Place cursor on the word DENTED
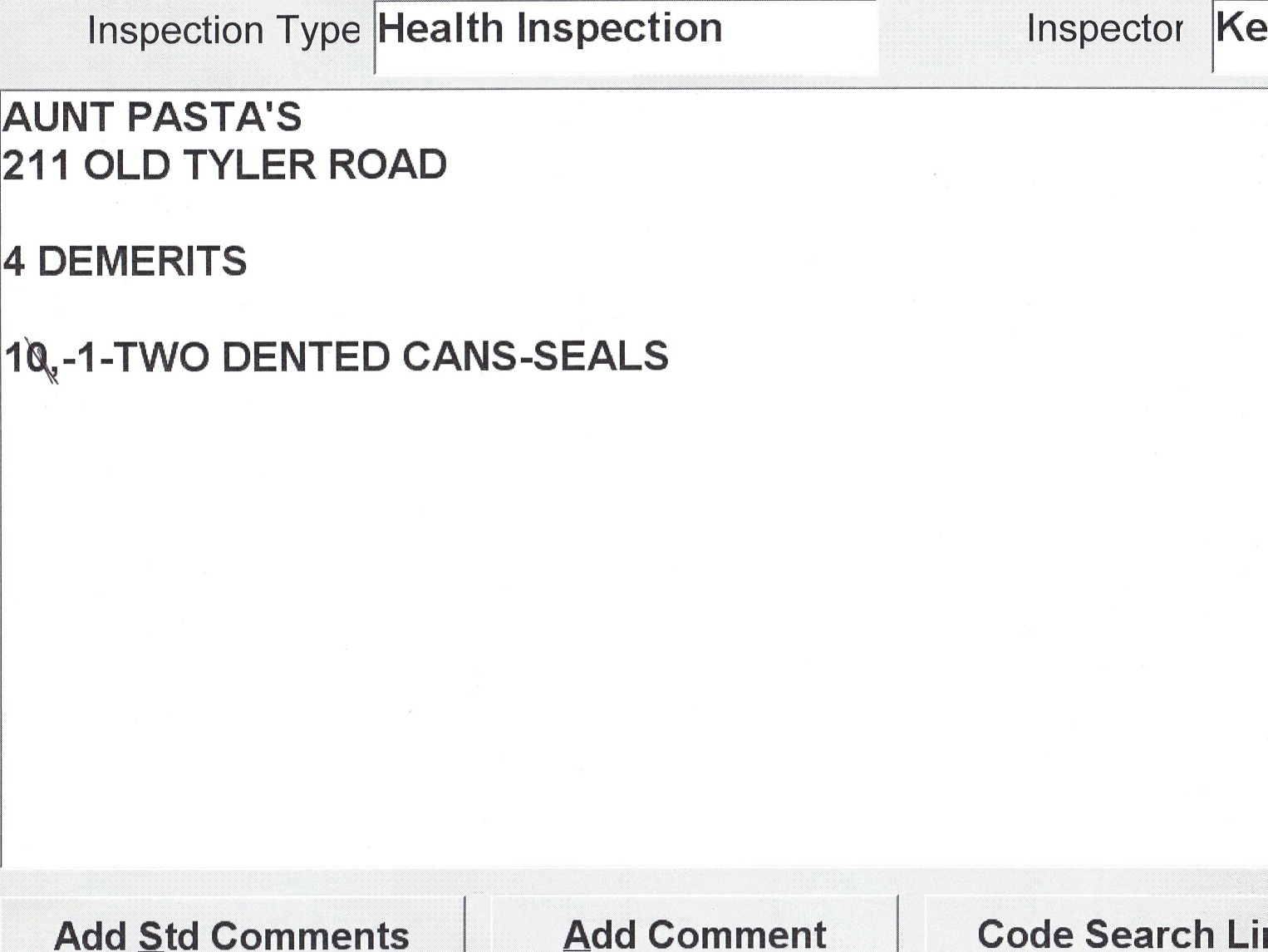This screenshot has height=952, width=1268. 305,358
